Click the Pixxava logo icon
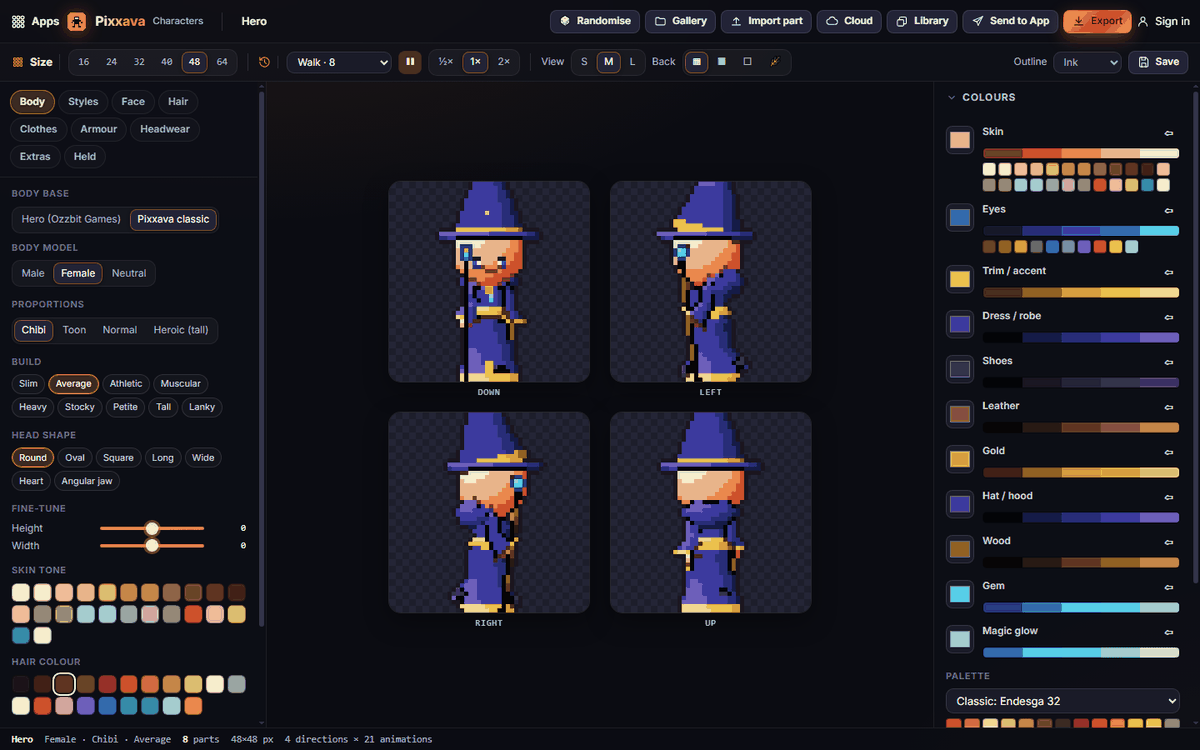This screenshot has height=750, width=1200. 77,21
